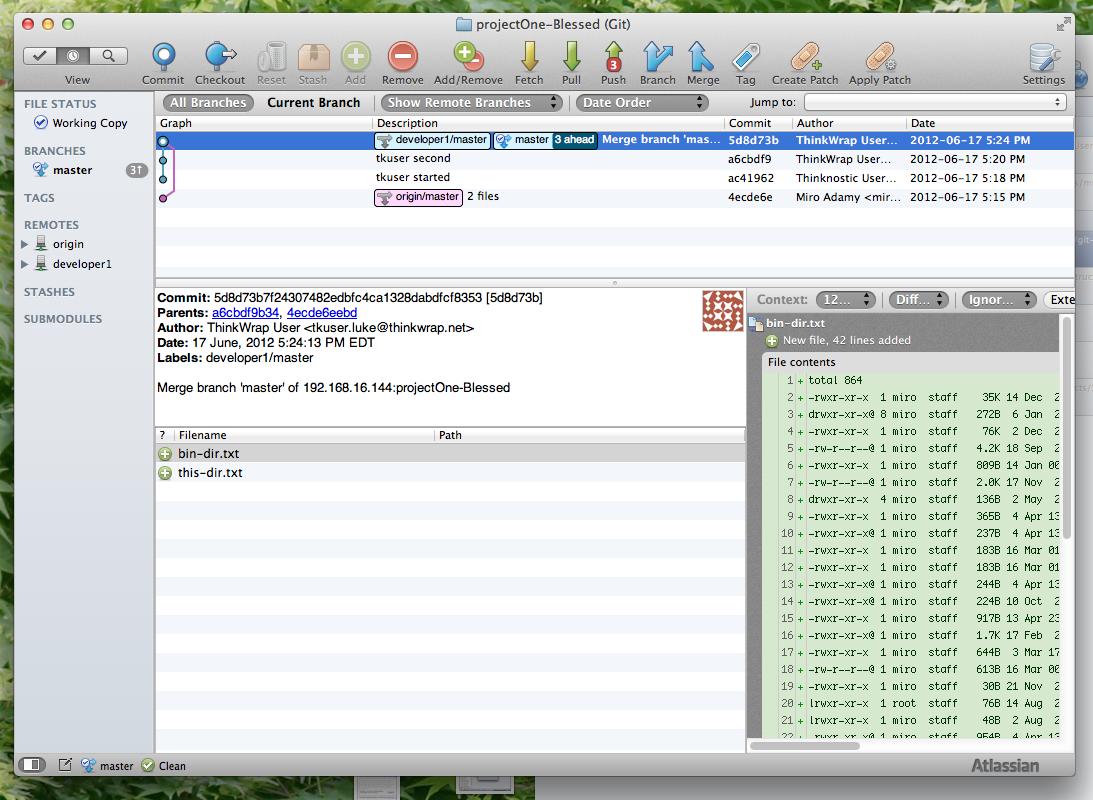Click the green Clean status checkmark icon
The width and height of the screenshot is (1093, 800).
pyautogui.click(x=148, y=765)
